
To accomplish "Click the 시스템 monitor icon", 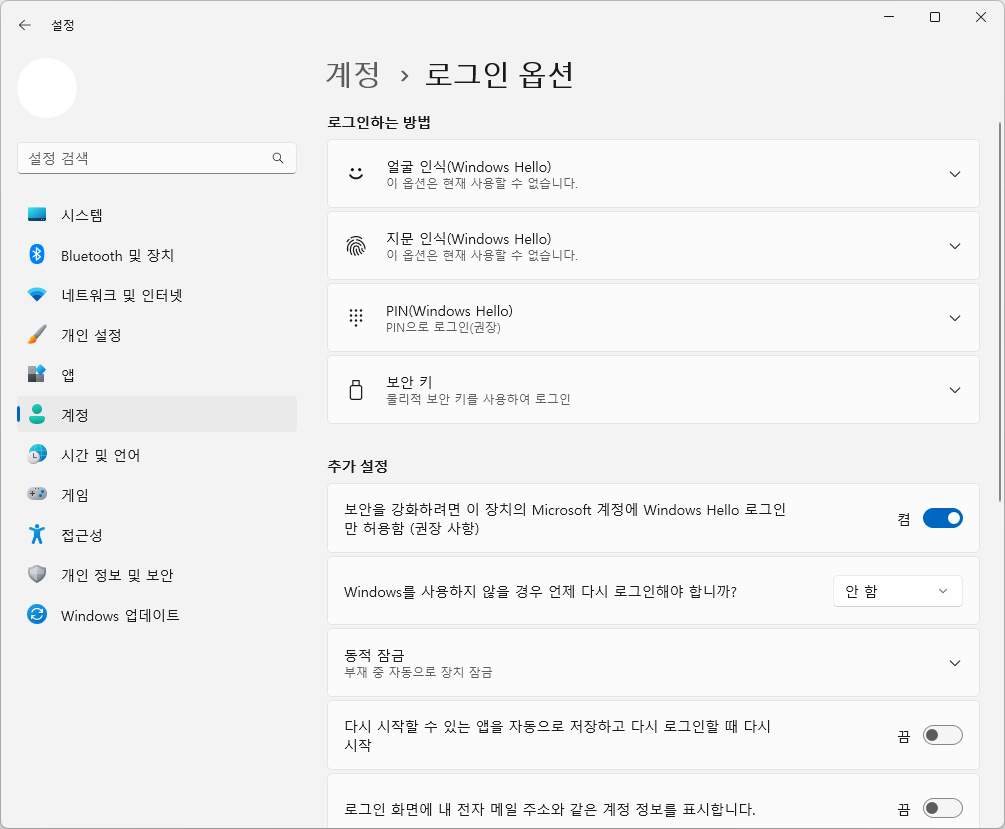I will pos(37,214).
